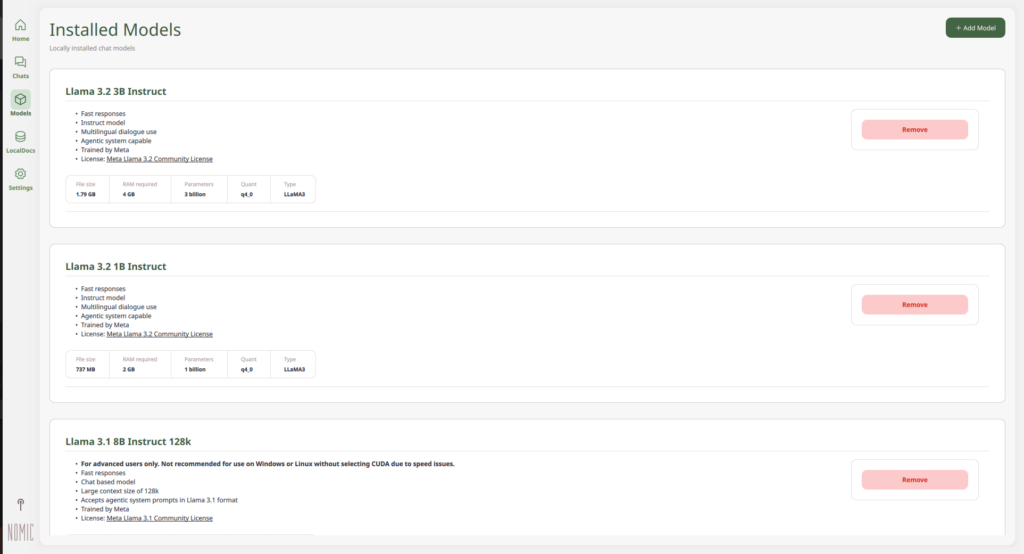This screenshot has height=554, width=1024.
Task: Click the Nomic logo
Action: (x=20, y=532)
